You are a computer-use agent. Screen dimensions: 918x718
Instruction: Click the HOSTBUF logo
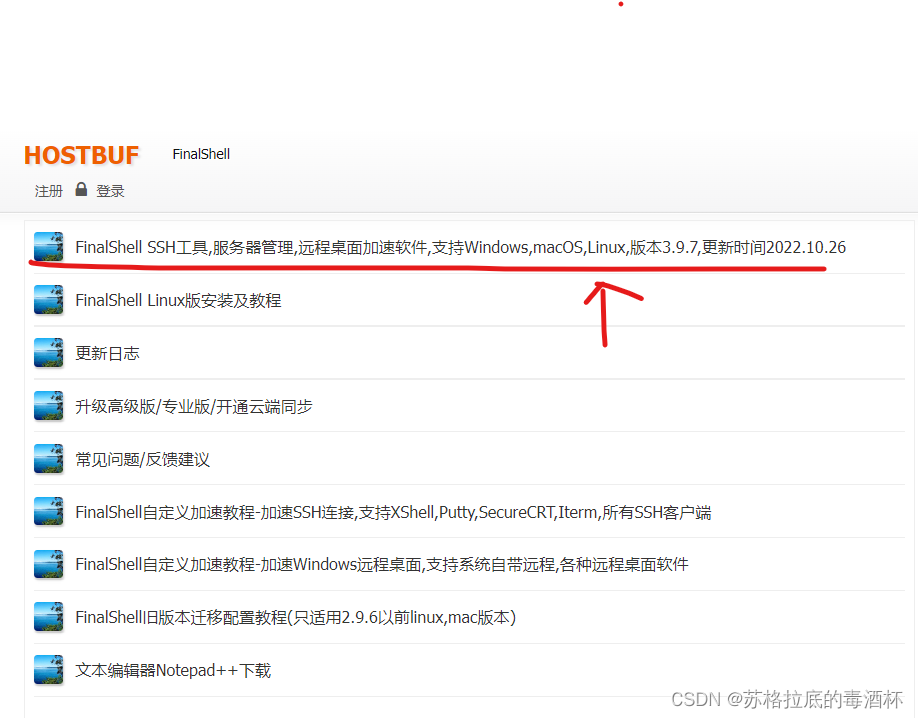tap(81, 155)
